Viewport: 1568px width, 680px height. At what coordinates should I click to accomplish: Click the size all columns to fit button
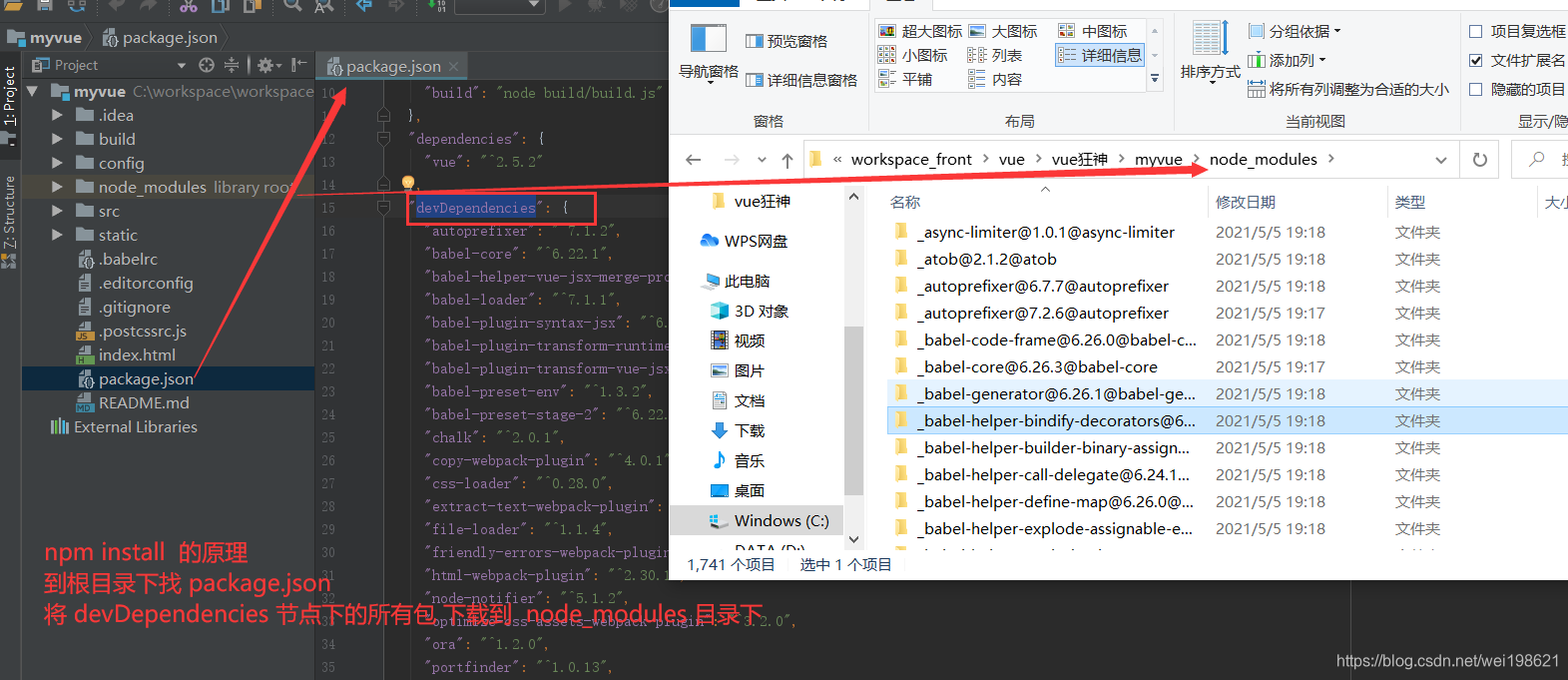[x=1348, y=89]
